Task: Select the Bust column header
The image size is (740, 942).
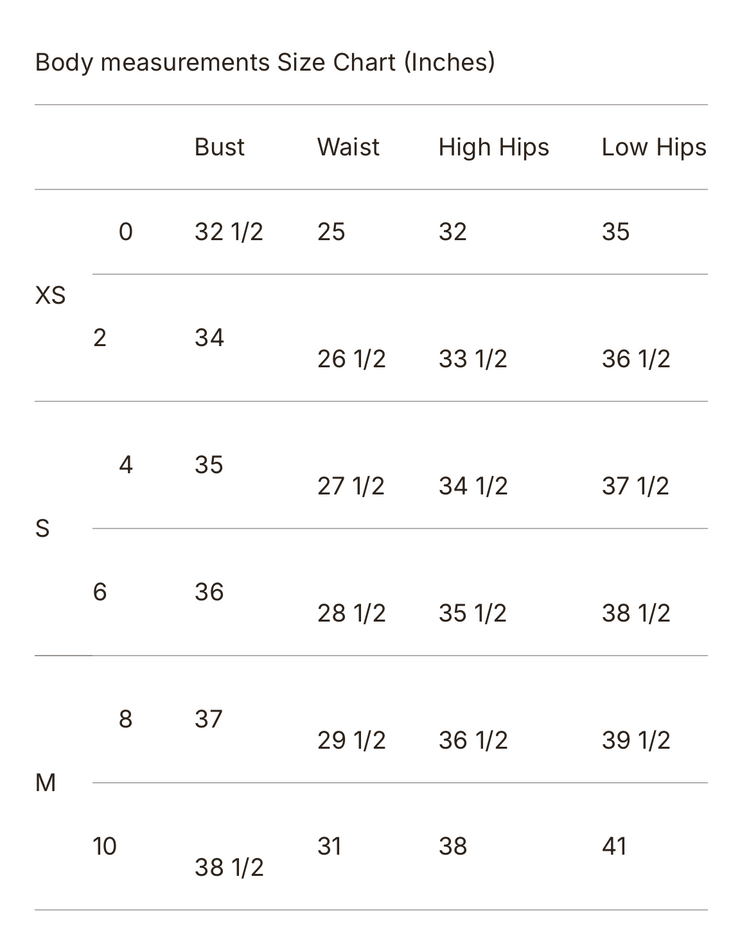Action: pyautogui.click(x=219, y=147)
